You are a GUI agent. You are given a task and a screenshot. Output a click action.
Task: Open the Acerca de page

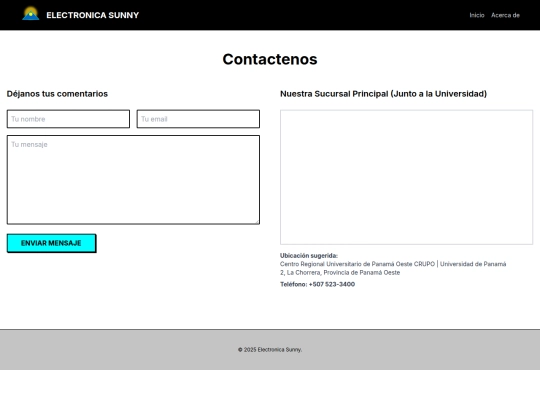[x=505, y=15]
